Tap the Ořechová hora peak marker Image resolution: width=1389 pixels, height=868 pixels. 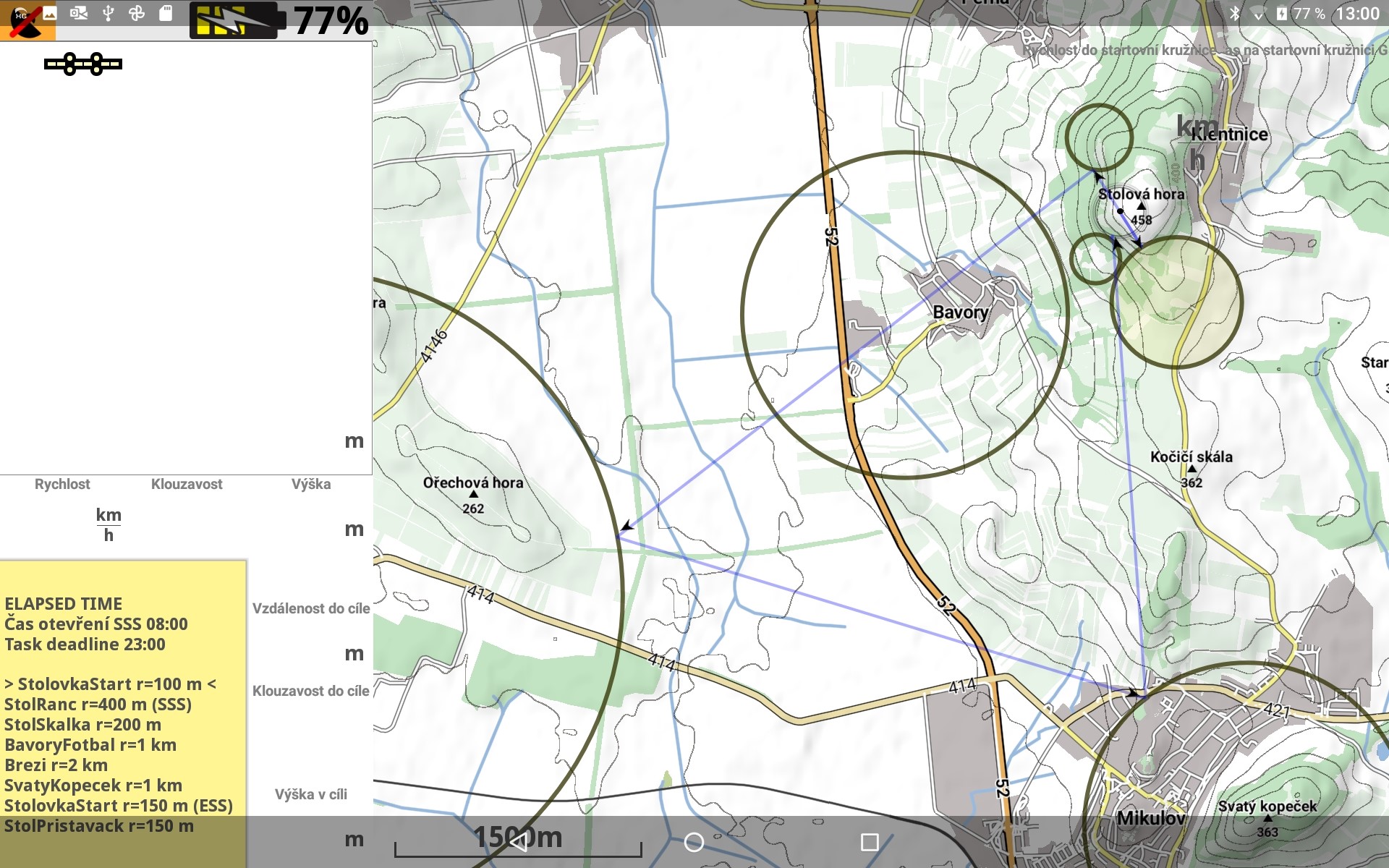point(473,494)
